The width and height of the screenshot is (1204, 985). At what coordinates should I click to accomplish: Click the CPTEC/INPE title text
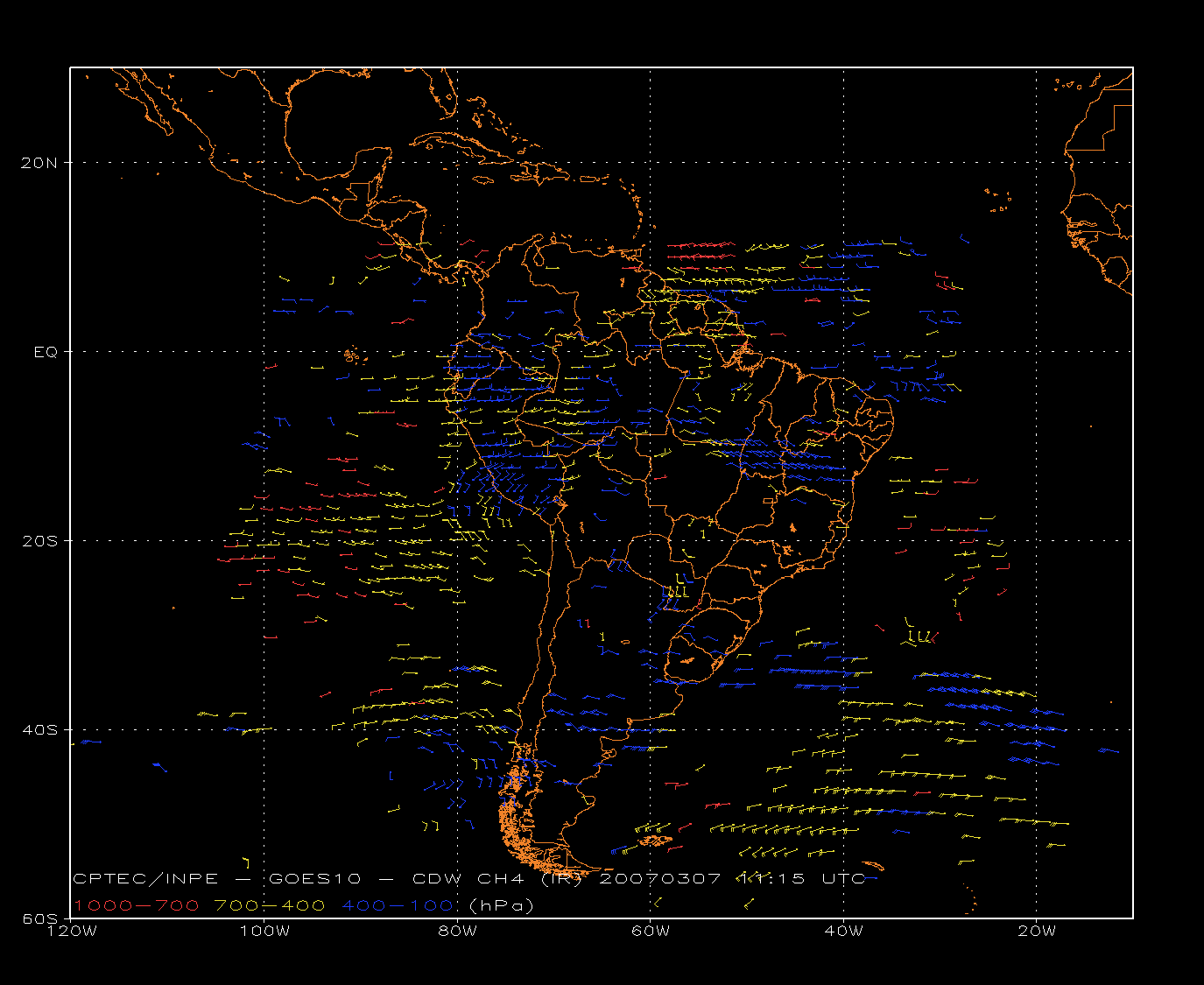145,879
